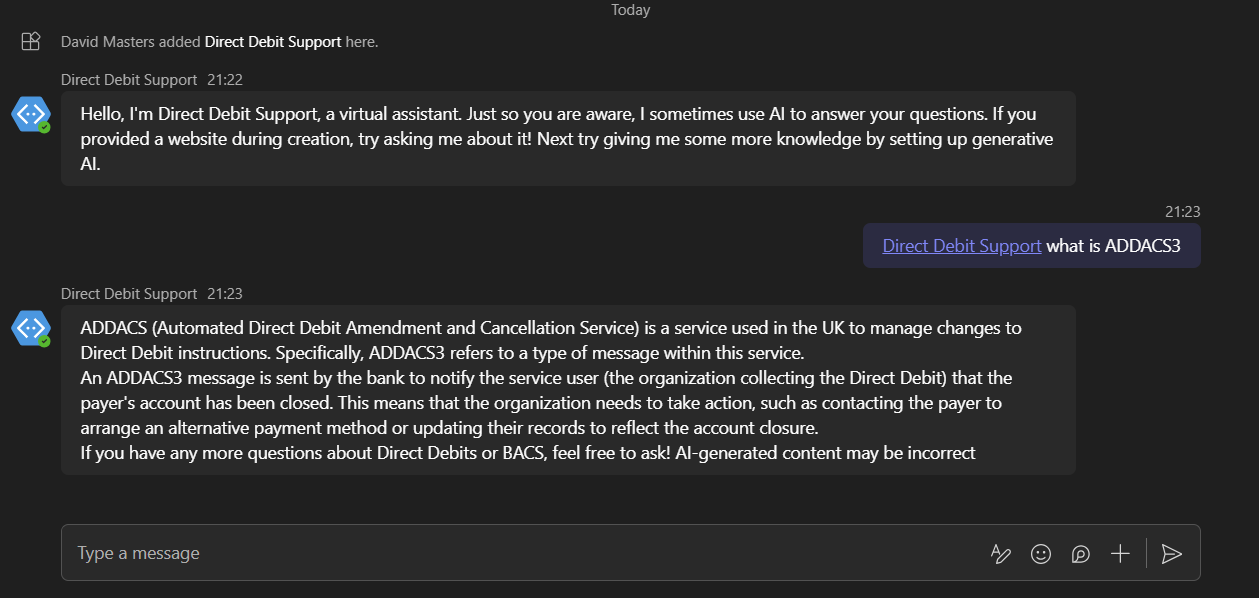
Task: Open the text formatting options
Action: point(1001,553)
